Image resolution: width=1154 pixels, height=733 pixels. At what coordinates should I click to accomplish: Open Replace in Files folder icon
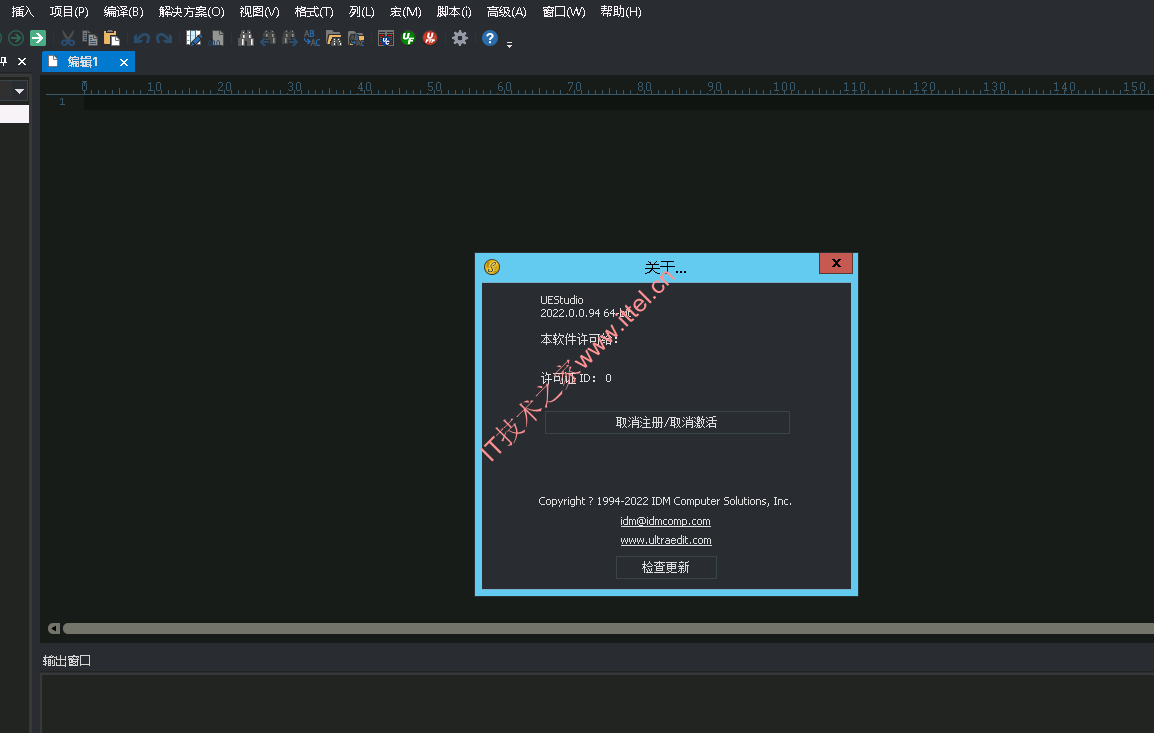(356, 38)
